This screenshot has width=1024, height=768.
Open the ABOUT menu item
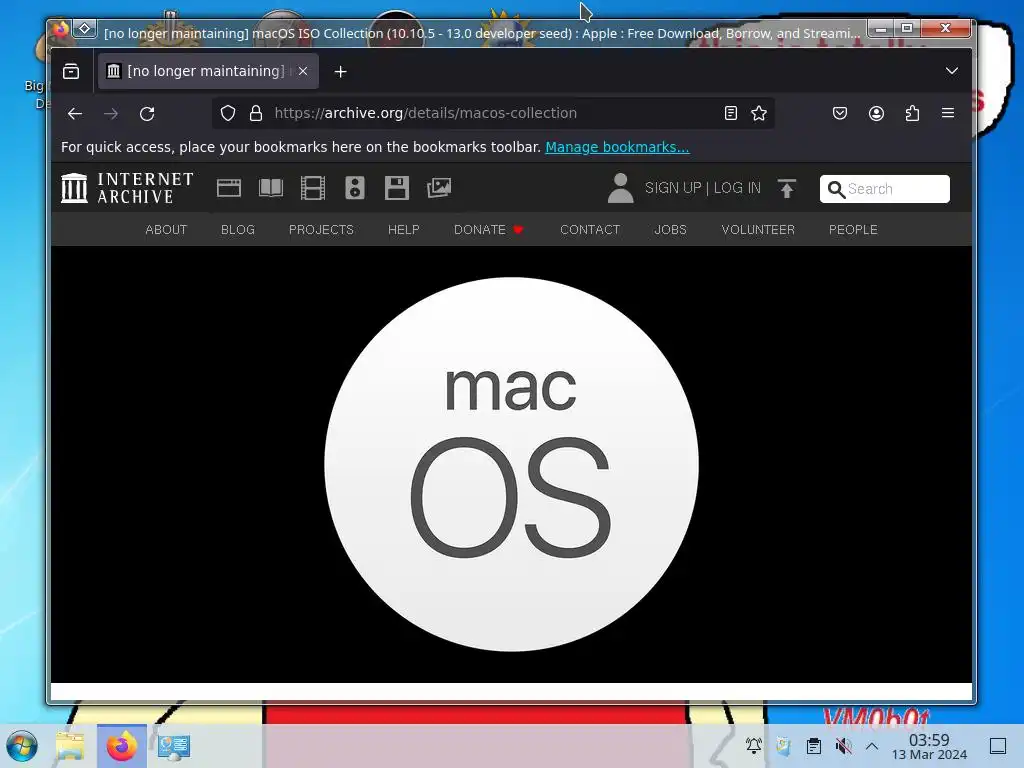coord(166,230)
